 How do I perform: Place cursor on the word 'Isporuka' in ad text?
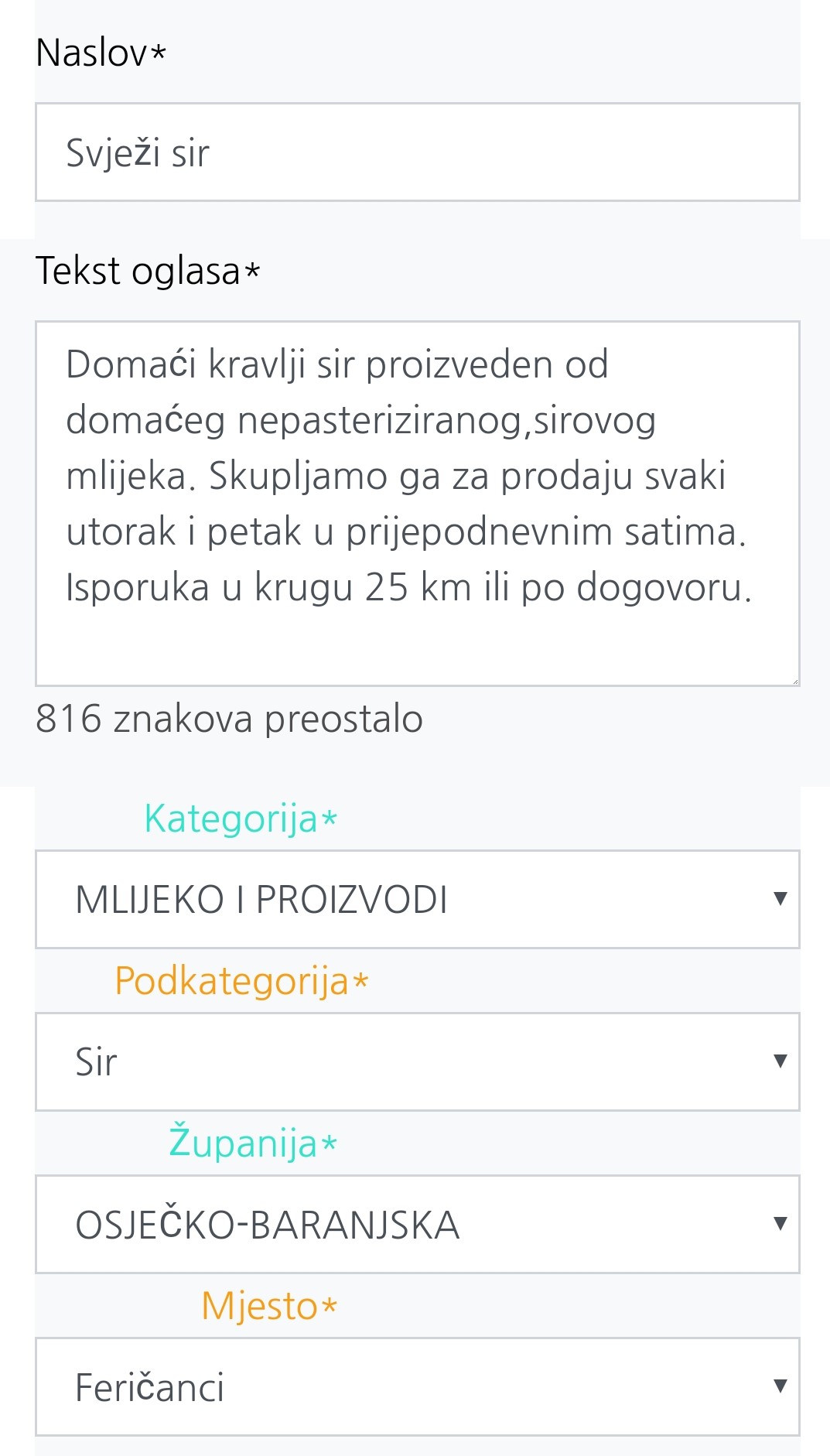pyautogui.click(x=137, y=587)
